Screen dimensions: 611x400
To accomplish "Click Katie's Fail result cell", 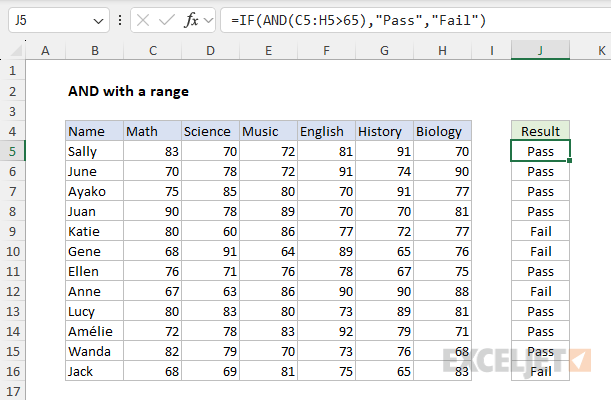I will (540, 231).
